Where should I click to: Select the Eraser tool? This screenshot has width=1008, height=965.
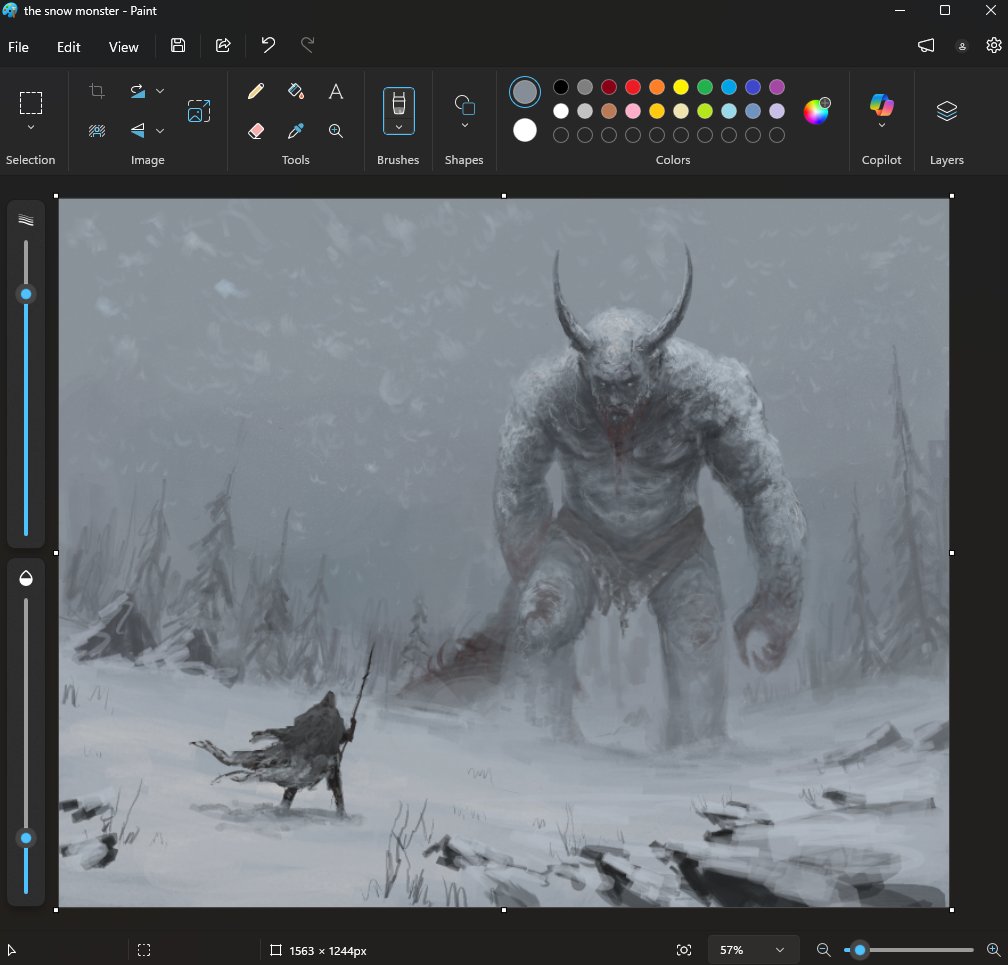pyautogui.click(x=256, y=131)
